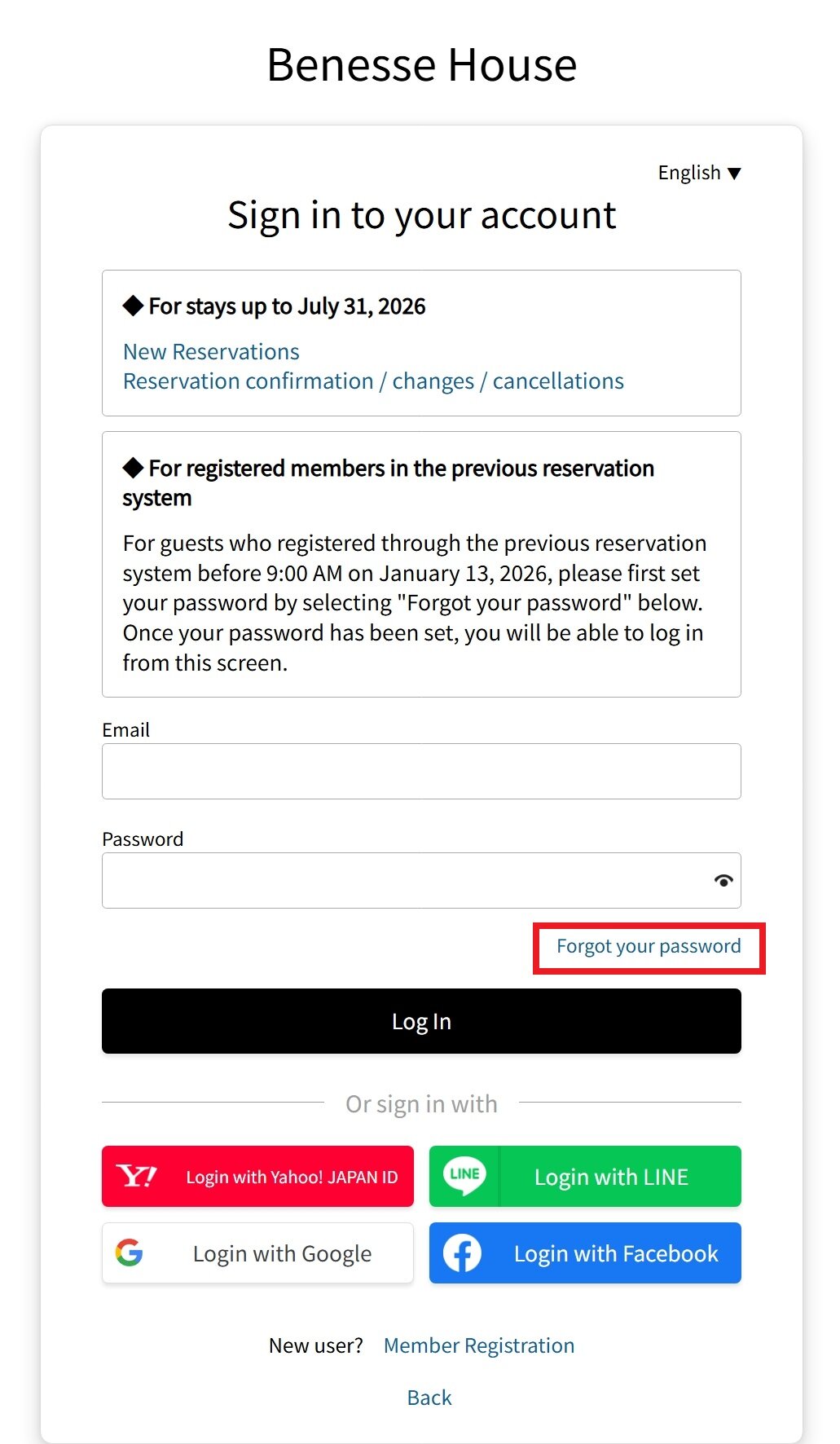Click the Google G logo icon
Image resolution: width=840 pixels, height=1444 pixels.
click(x=130, y=1252)
